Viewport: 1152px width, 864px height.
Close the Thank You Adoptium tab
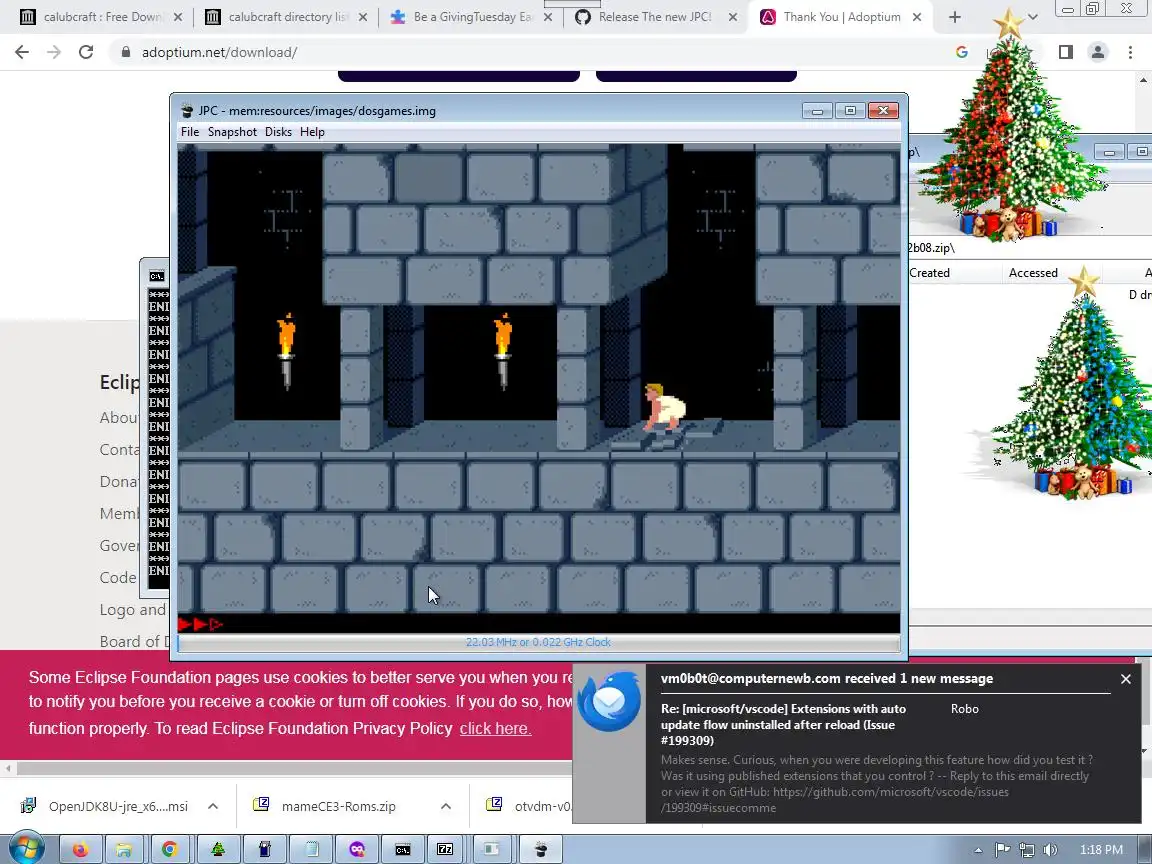(x=917, y=17)
